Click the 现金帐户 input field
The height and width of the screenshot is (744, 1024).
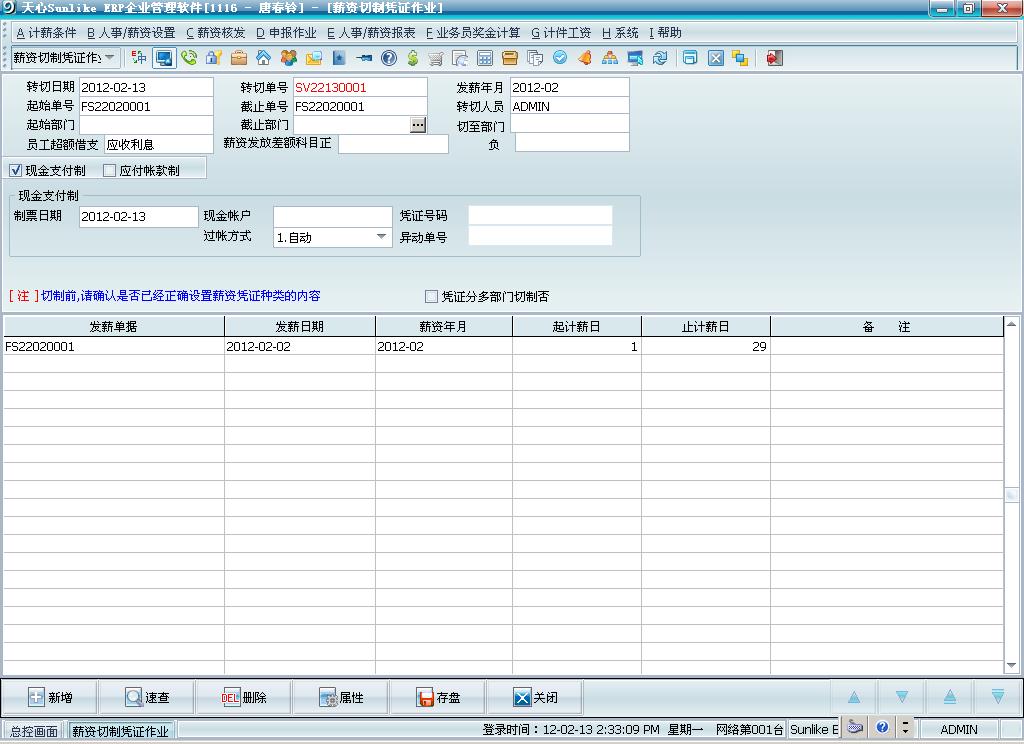tap(332, 216)
